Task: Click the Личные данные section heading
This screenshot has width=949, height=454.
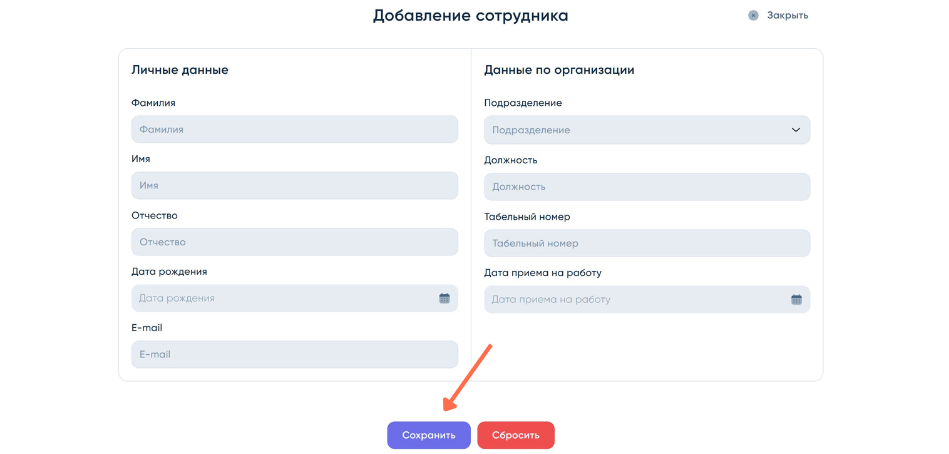Action: [x=180, y=70]
